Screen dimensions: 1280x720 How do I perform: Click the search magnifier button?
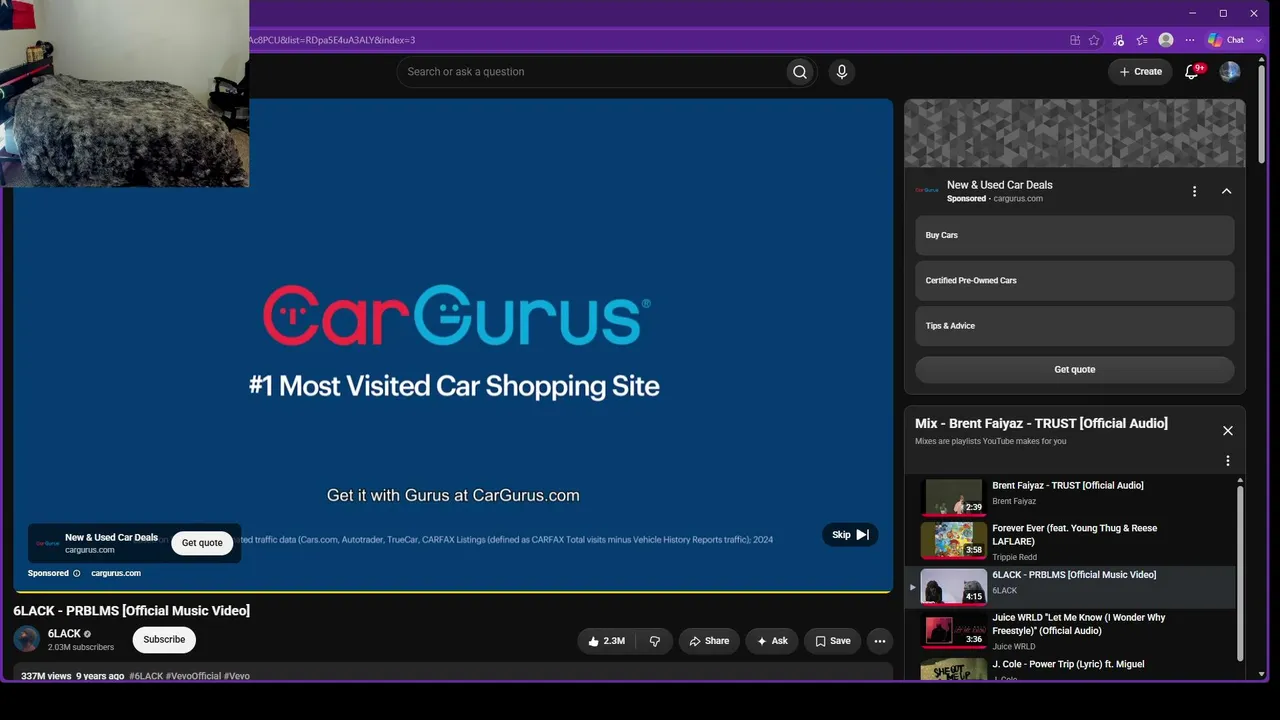799,72
